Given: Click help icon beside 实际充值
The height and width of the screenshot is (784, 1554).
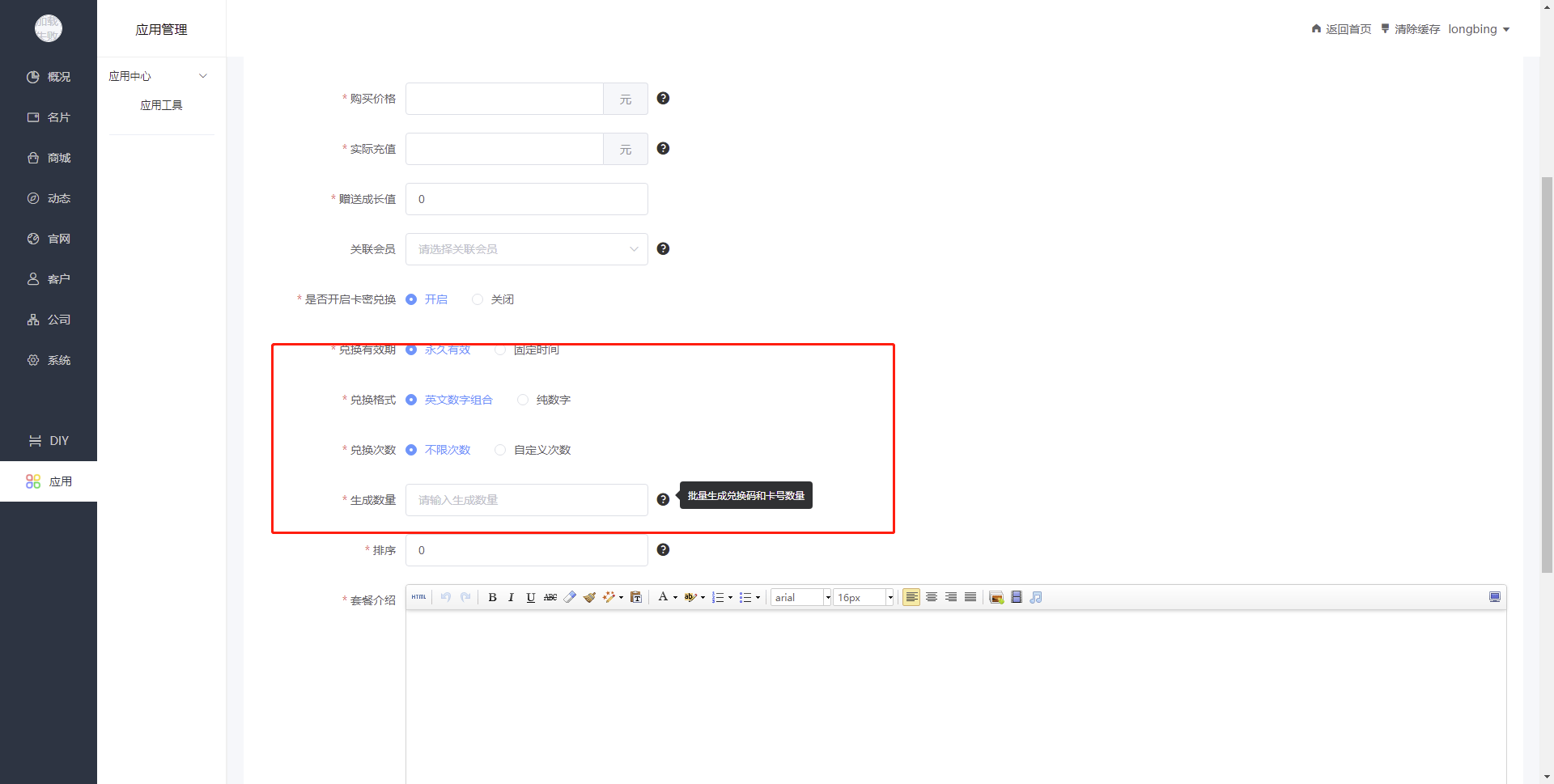Looking at the screenshot, I should pos(663,148).
